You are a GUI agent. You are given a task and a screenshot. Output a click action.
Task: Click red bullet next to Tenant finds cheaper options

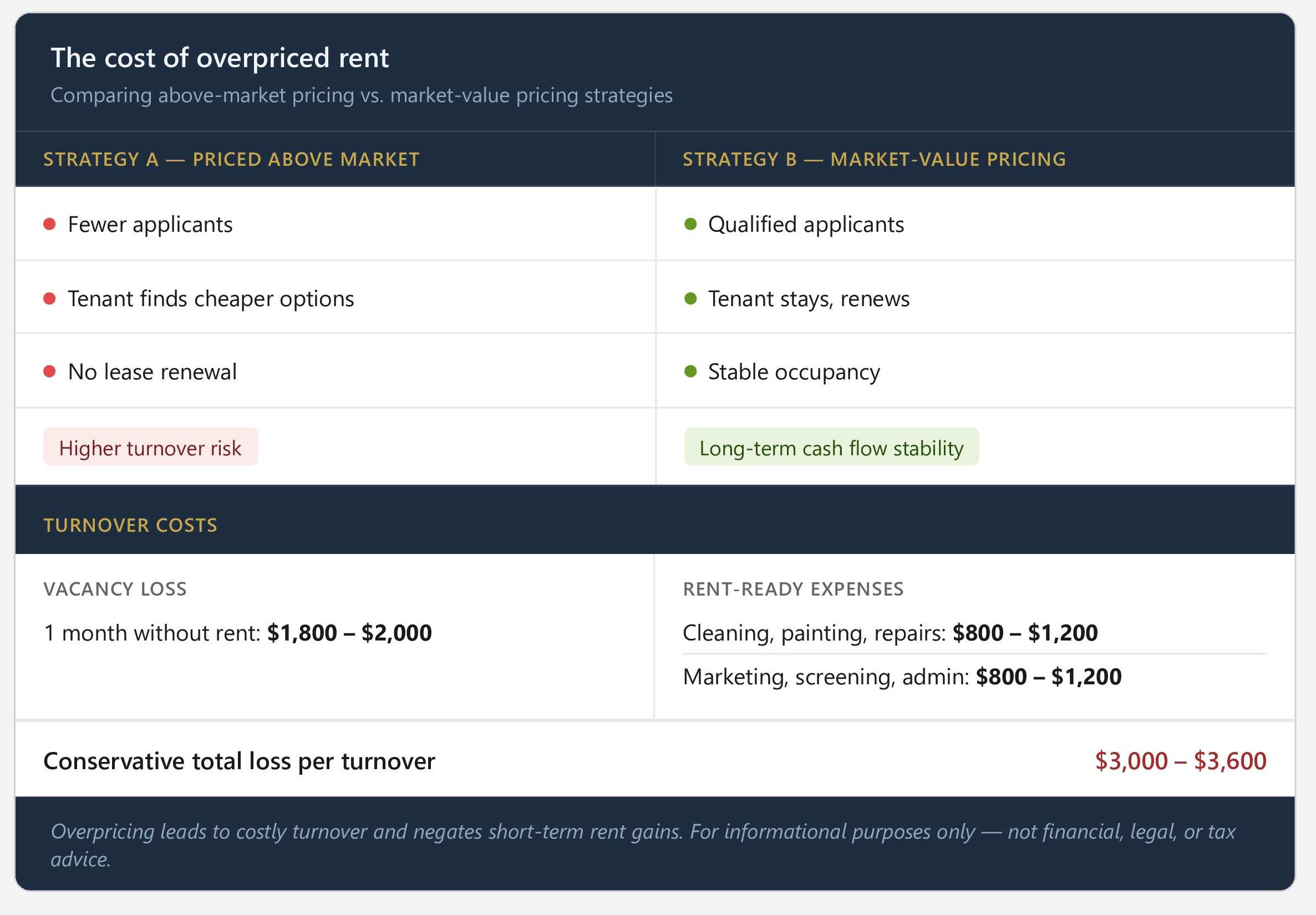[x=49, y=299]
